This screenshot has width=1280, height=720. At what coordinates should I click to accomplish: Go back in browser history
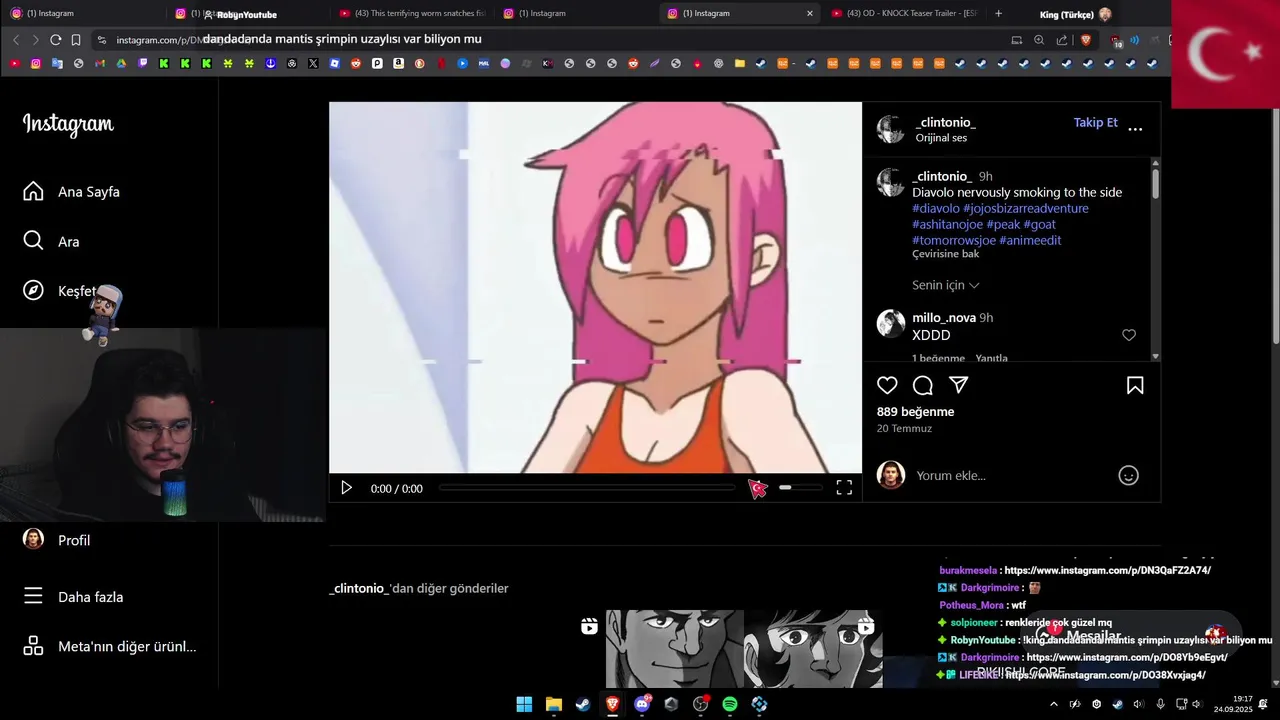point(16,40)
